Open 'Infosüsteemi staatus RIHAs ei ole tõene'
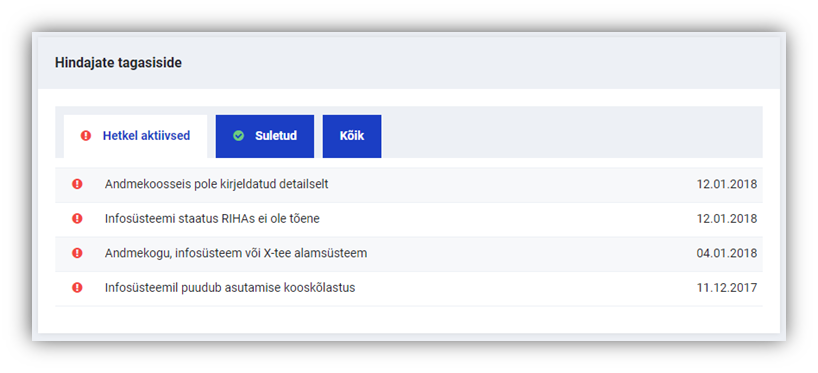The width and height of the screenshot is (818, 373). pyautogui.click(x=212, y=219)
